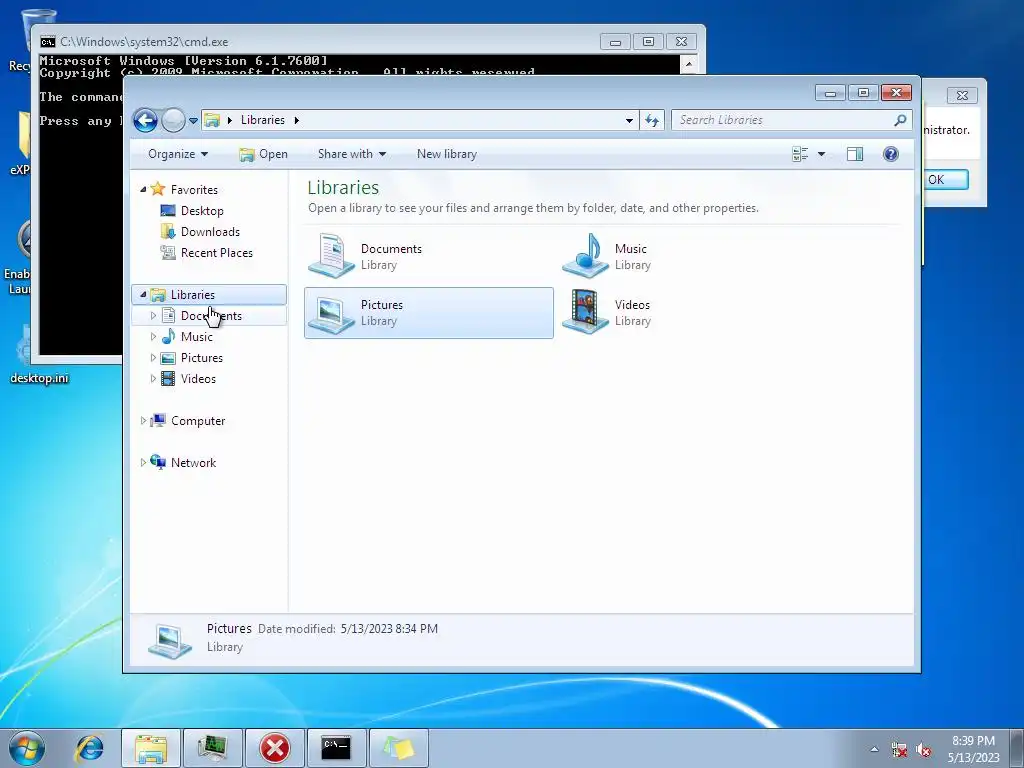Image resolution: width=1024 pixels, height=768 pixels.
Task: Click OK in the background dialog
Action: 946,180
